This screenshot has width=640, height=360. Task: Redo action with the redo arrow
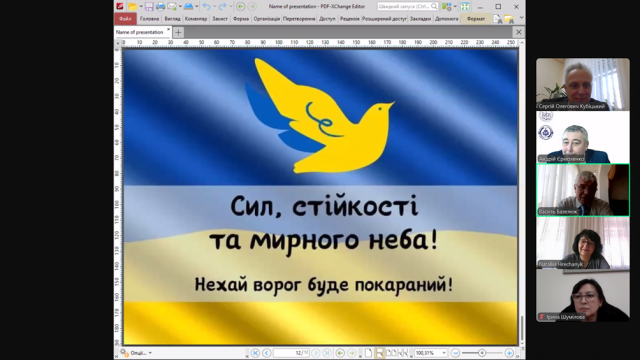222,7
